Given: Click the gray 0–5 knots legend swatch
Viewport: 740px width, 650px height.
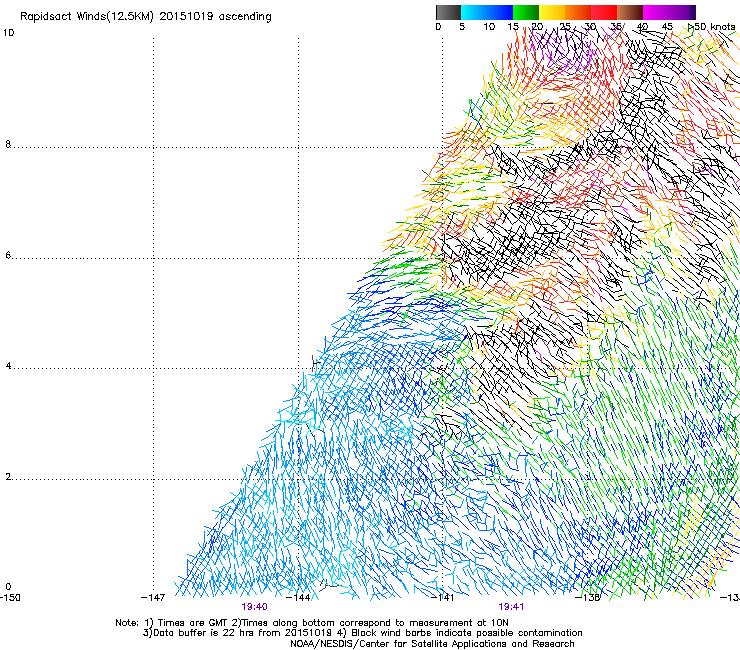Looking at the screenshot, I should [x=448, y=12].
